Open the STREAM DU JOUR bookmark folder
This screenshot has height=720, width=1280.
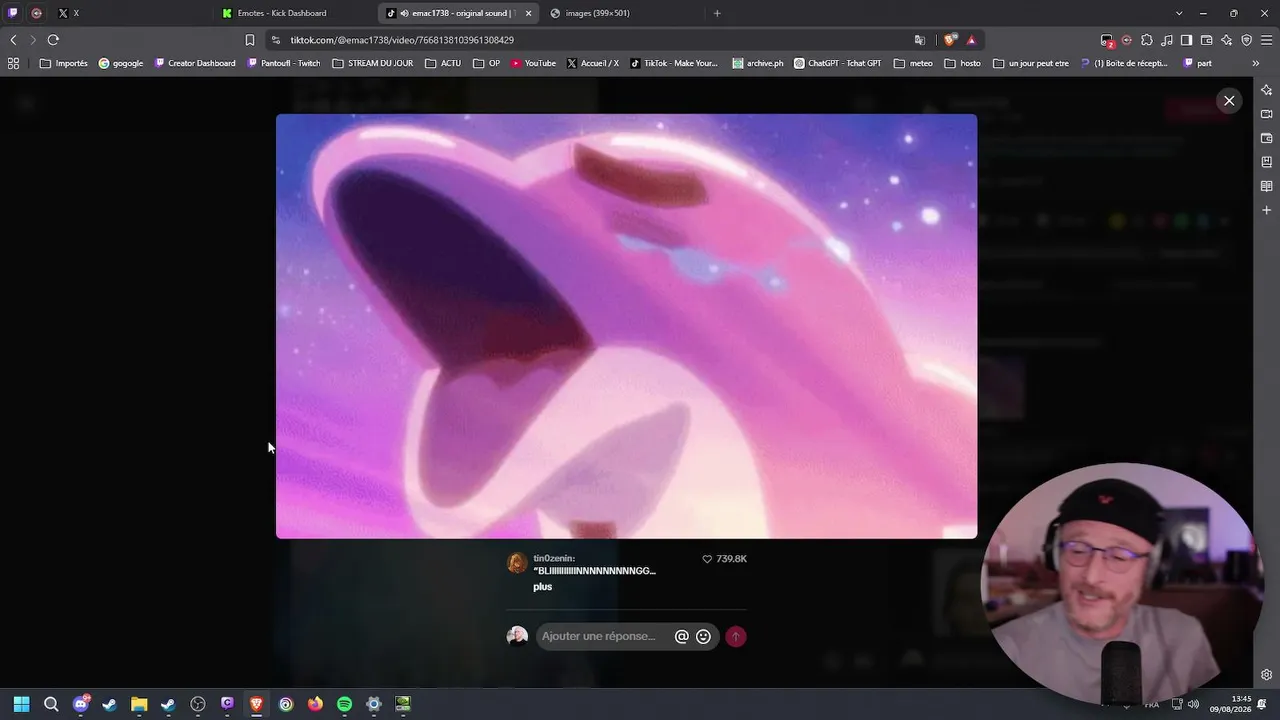click(x=372, y=63)
